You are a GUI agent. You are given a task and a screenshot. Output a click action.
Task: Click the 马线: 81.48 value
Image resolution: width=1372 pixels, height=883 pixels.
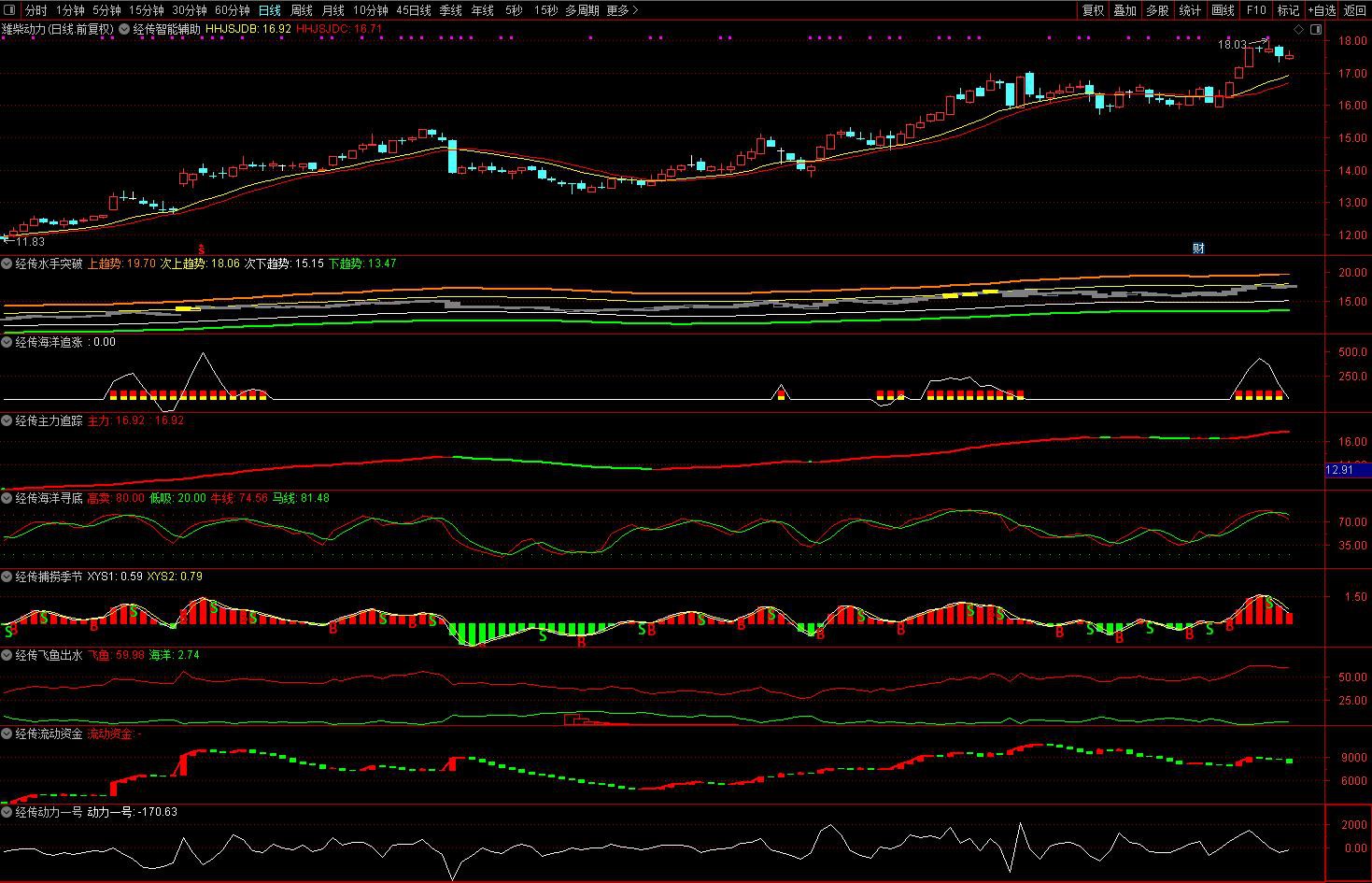coord(301,498)
